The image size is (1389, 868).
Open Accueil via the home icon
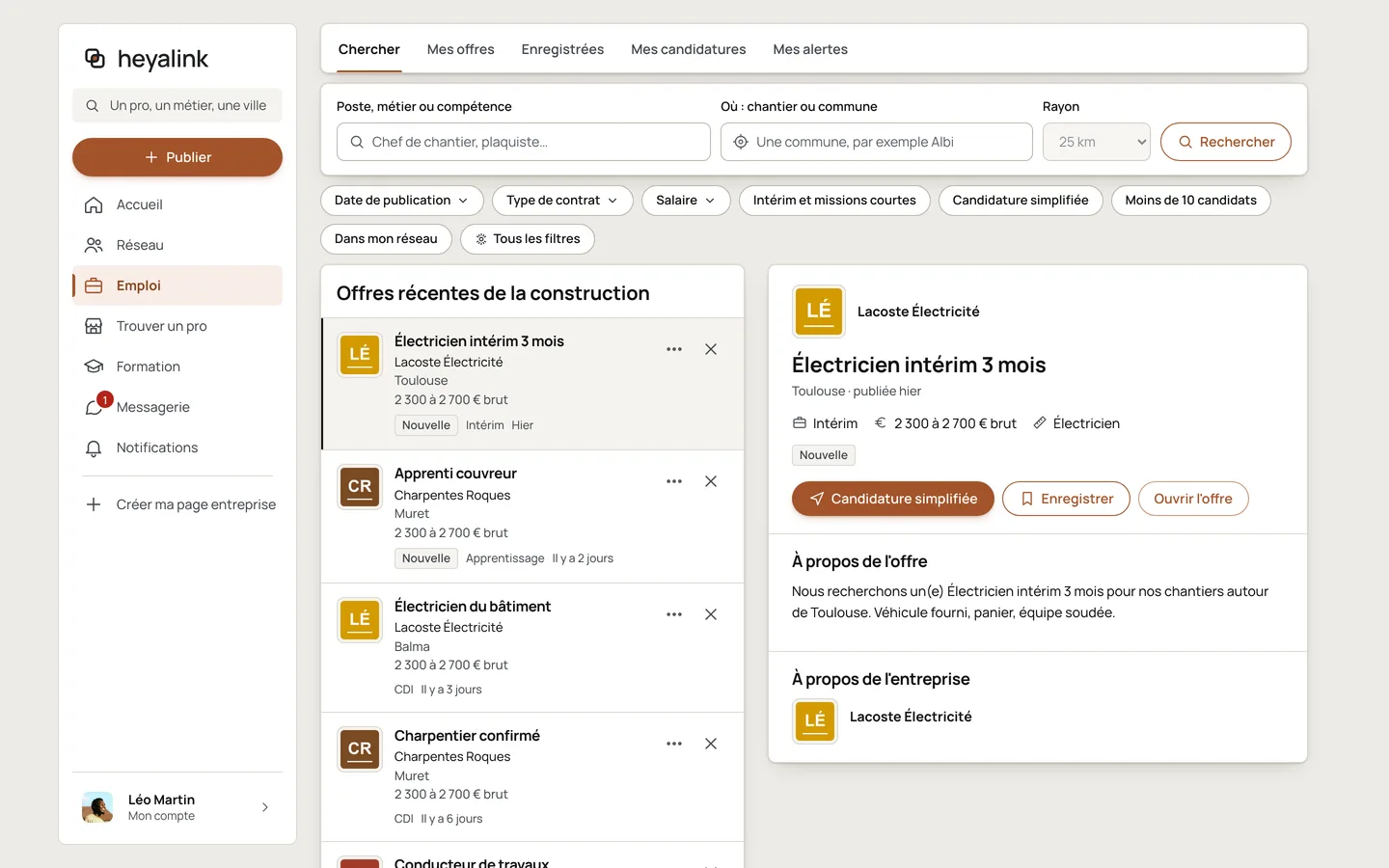[94, 204]
